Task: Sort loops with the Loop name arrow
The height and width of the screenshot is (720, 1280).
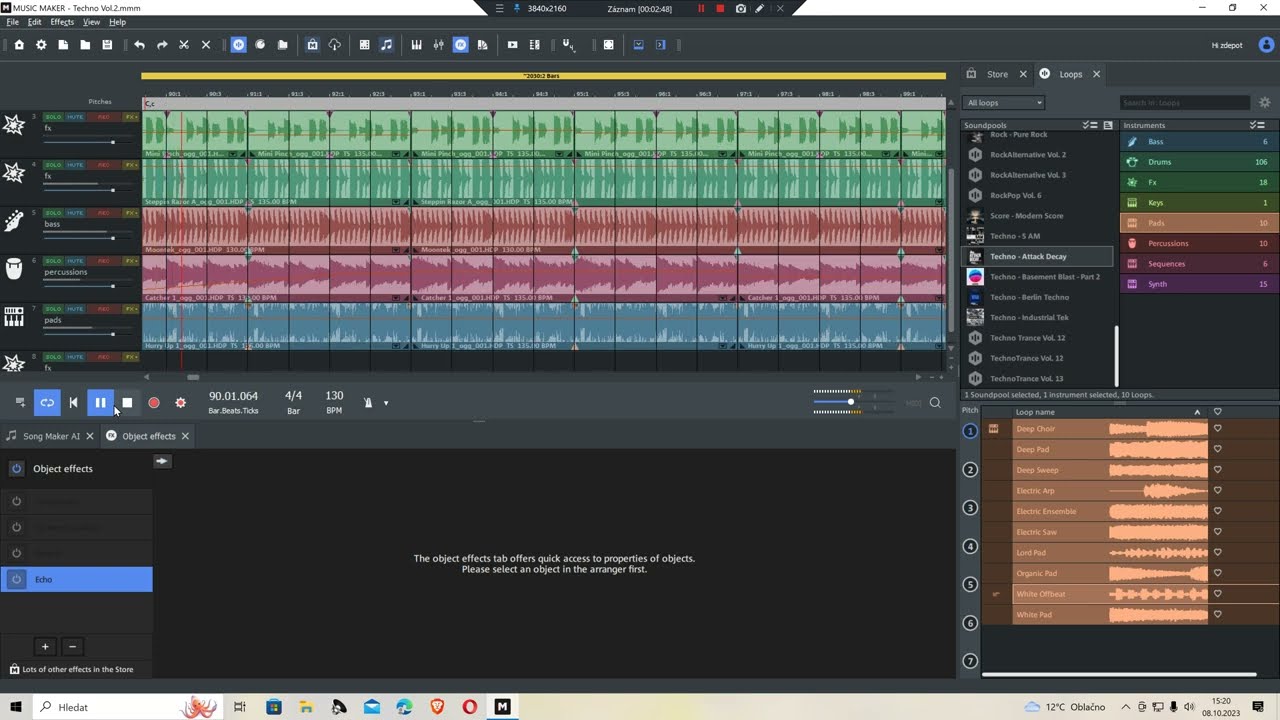Action: (1197, 412)
